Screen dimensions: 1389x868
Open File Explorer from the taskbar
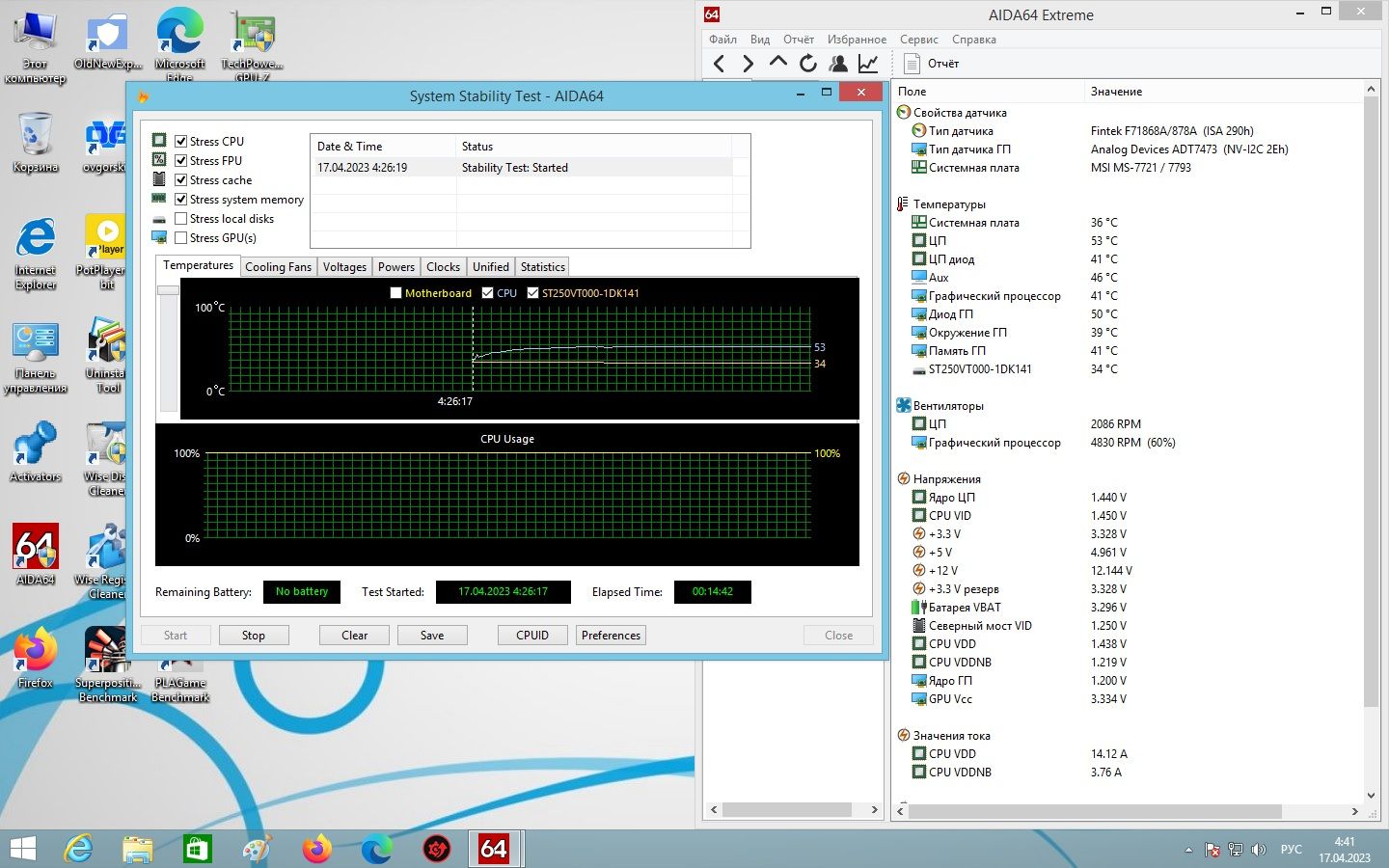(x=138, y=849)
